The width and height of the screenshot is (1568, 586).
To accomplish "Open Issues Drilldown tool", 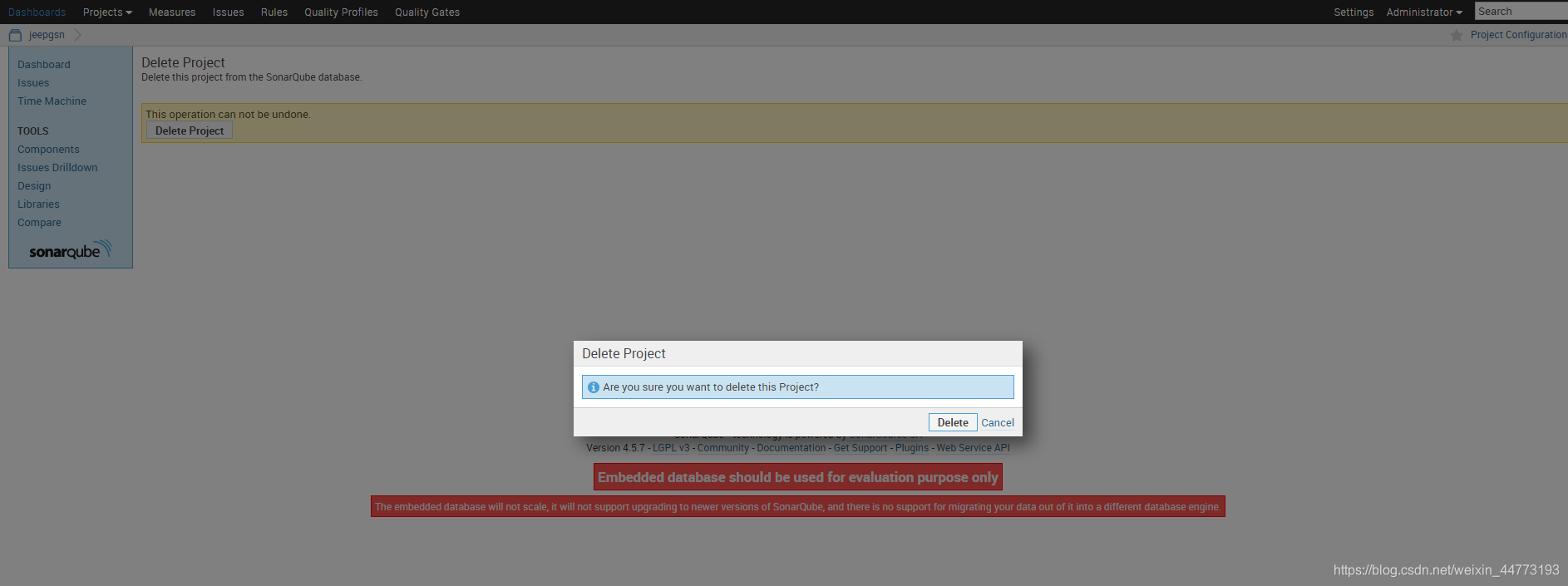I will [x=57, y=167].
